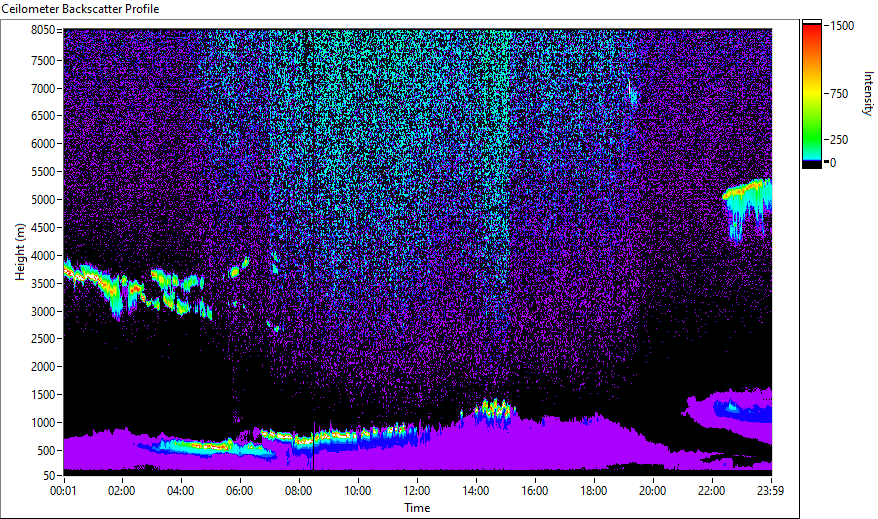Screen dimensions: 878x519
Task: Click the 10:00 time axis label
Action: point(357,491)
